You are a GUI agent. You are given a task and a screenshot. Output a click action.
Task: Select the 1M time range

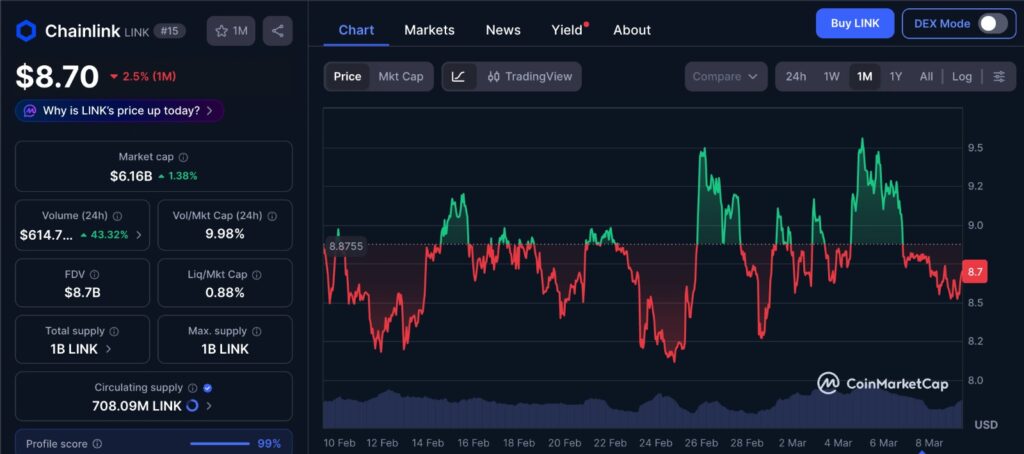865,76
